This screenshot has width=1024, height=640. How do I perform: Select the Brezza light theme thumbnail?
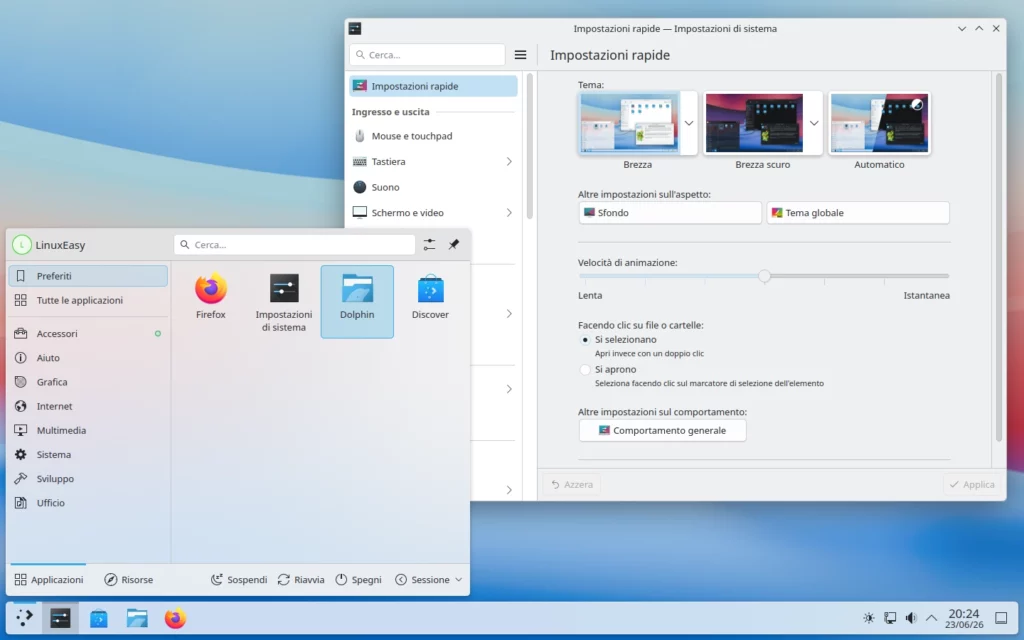629,123
